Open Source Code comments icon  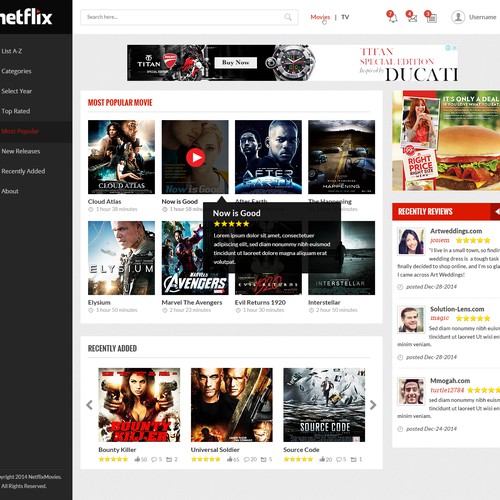[x=339, y=459]
